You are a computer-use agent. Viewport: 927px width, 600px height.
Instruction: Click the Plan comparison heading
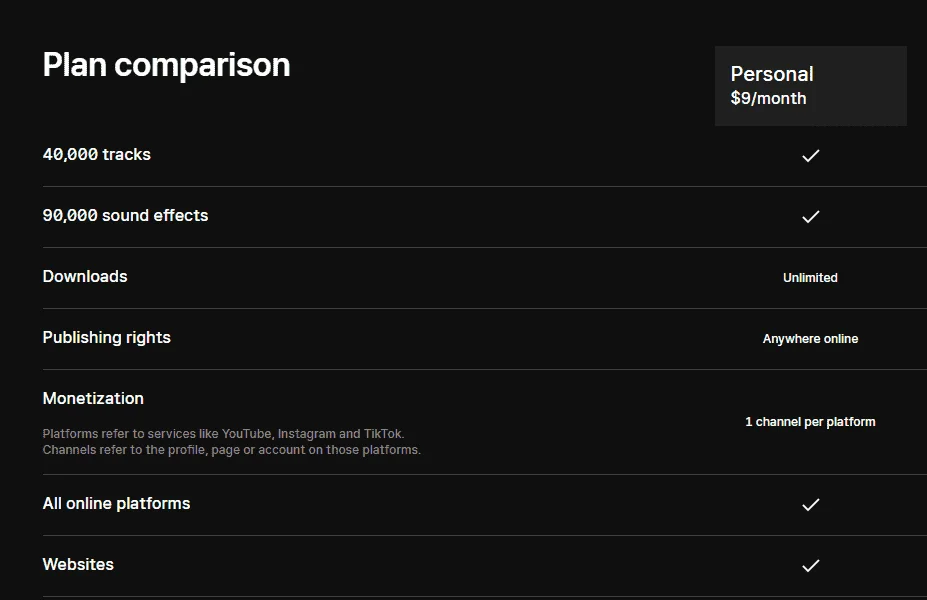(x=166, y=64)
